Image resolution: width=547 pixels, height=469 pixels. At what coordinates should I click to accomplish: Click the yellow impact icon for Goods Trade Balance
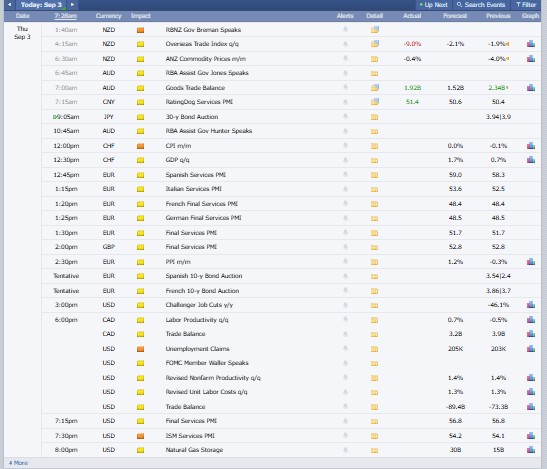point(140,88)
